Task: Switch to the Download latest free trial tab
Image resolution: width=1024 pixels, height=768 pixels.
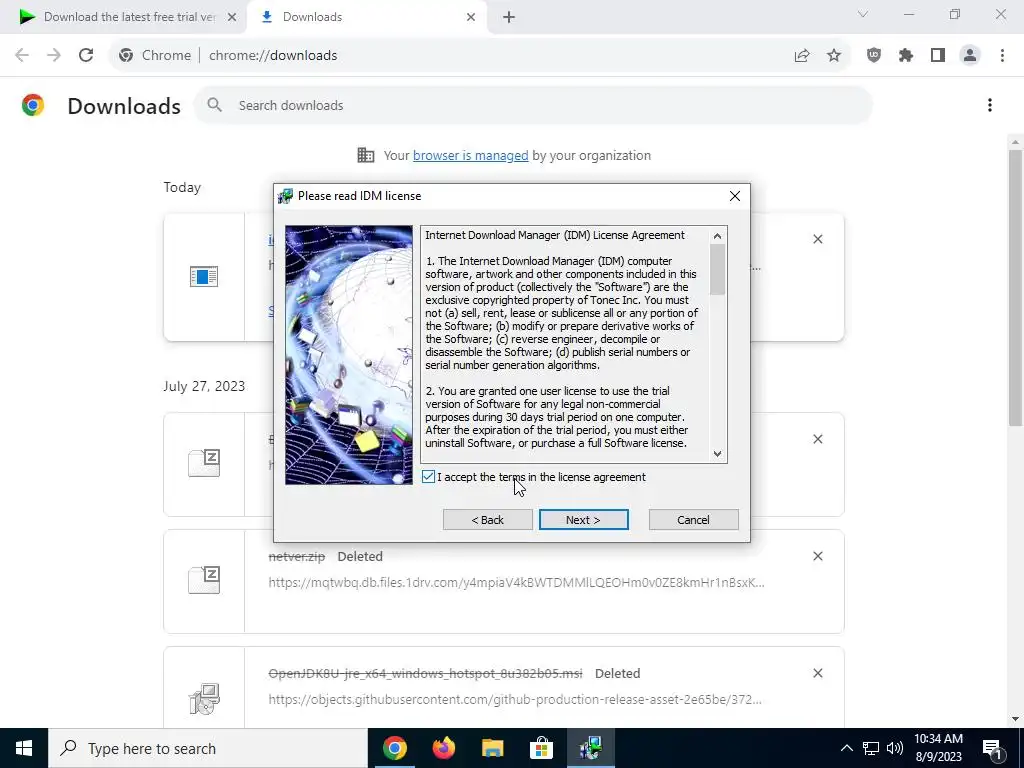Action: pyautogui.click(x=129, y=17)
